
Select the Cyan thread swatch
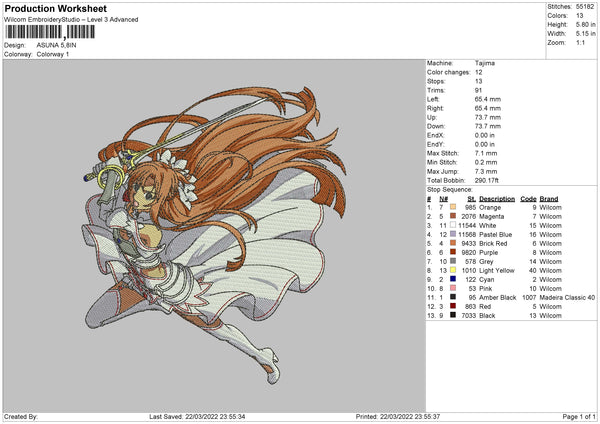[x=453, y=278]
